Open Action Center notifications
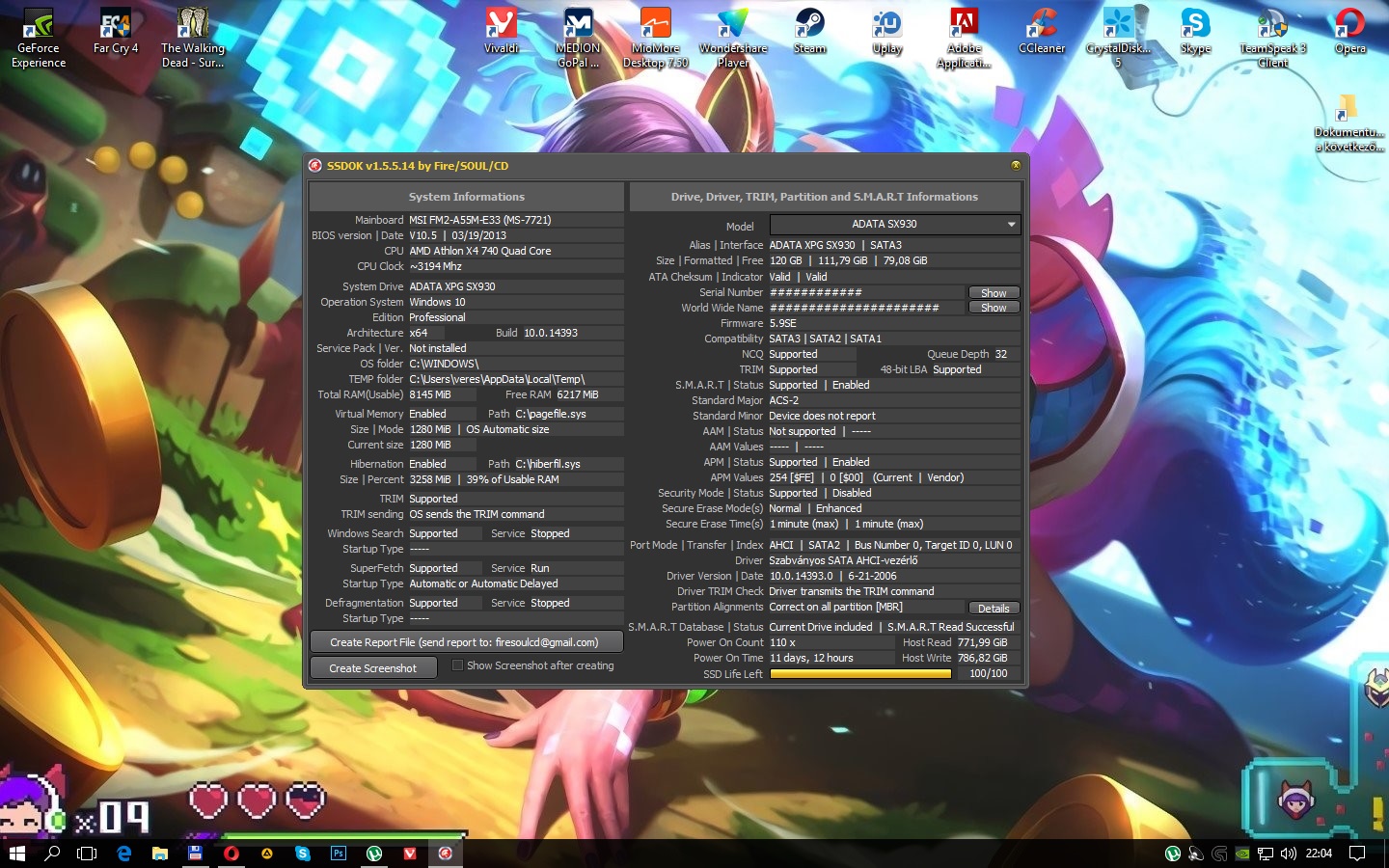The height and width of the screenshot is (868, 1389). (1357, 854)
